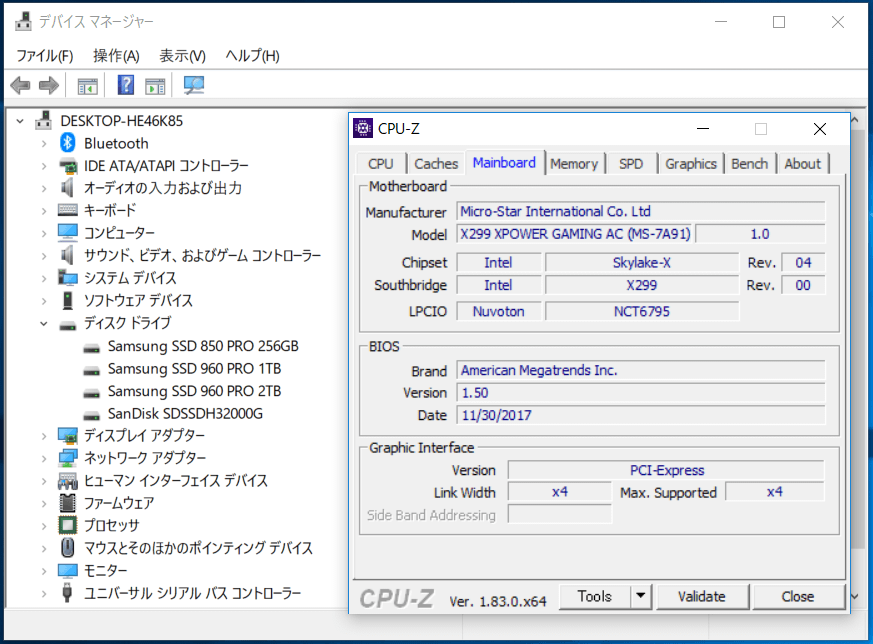873x644 pixels.
Task: Switch to the SPD tab
Action: point(631,164)
